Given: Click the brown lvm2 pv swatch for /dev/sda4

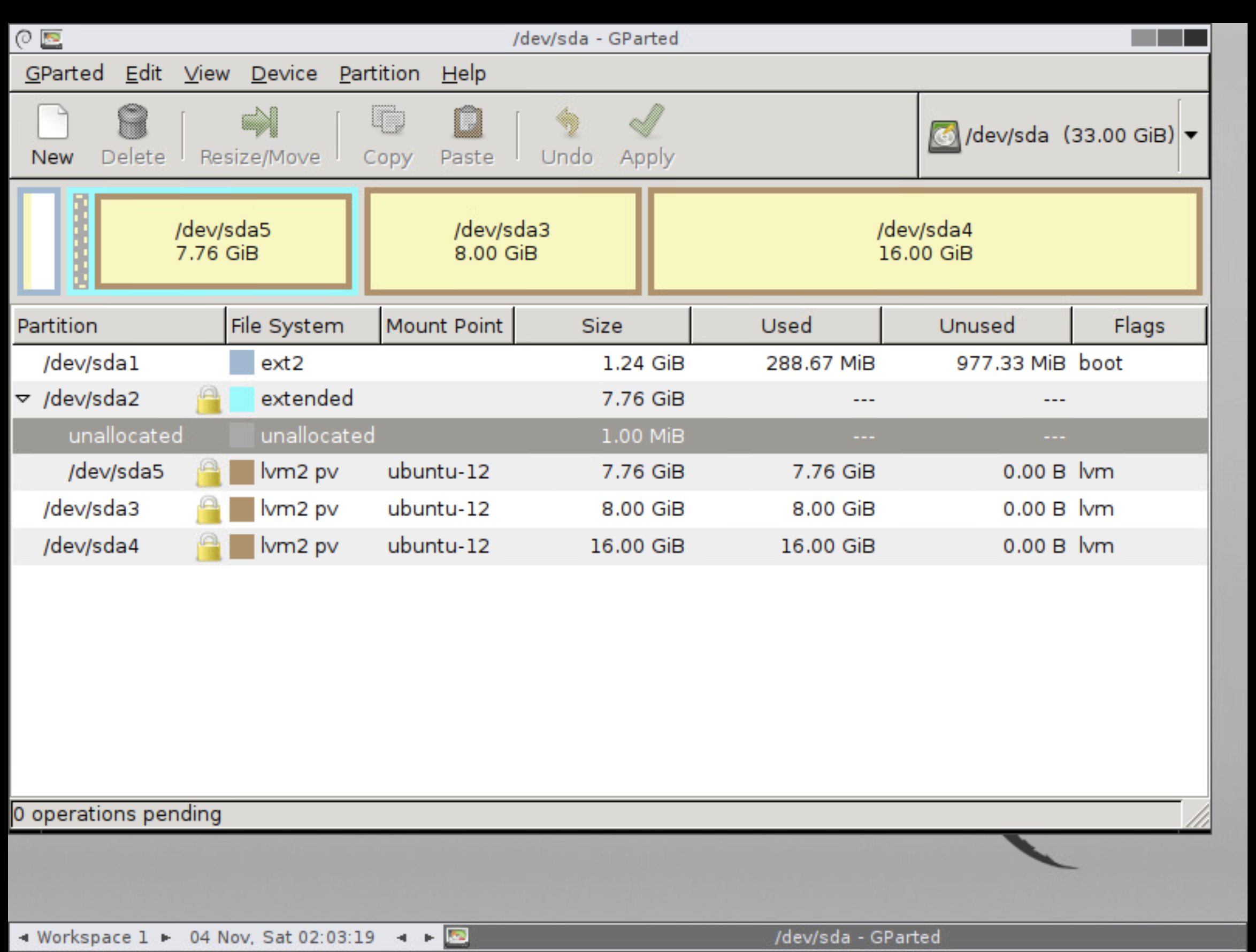Looking at the screenshot, I should coord(242,546).
